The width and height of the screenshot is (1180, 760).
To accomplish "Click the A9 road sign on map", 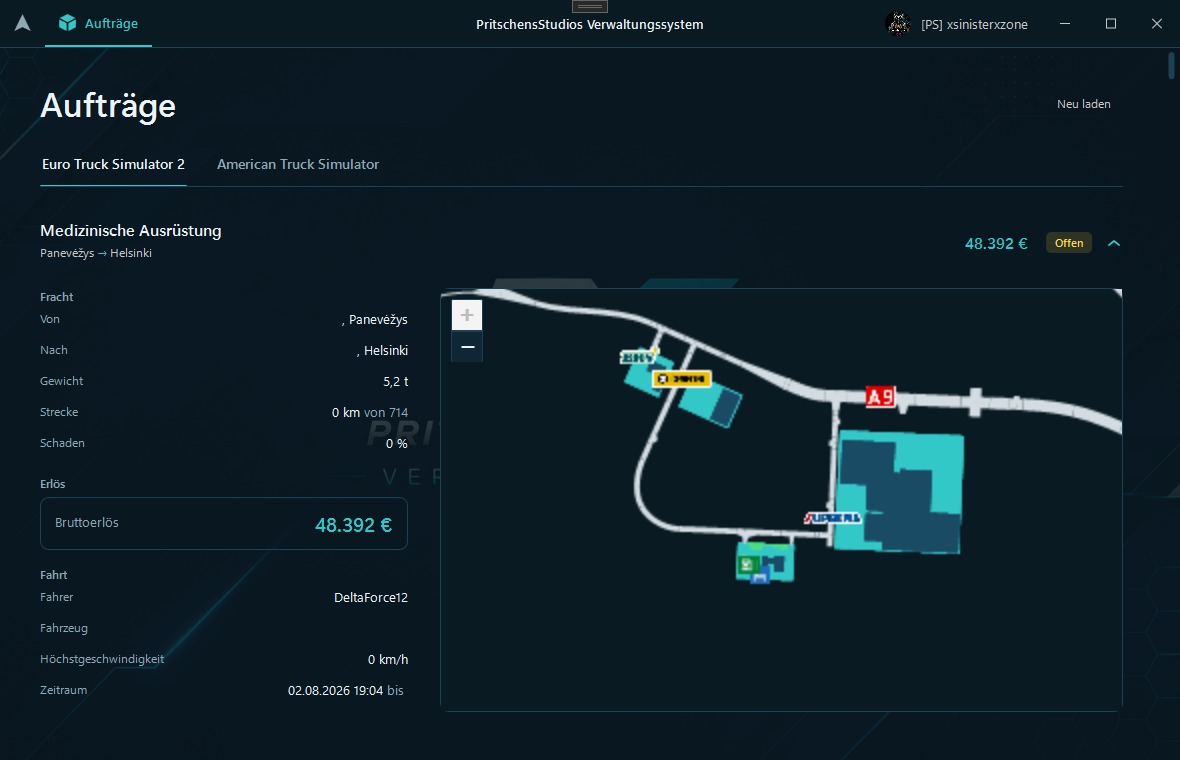I will (x=880, y=397).
